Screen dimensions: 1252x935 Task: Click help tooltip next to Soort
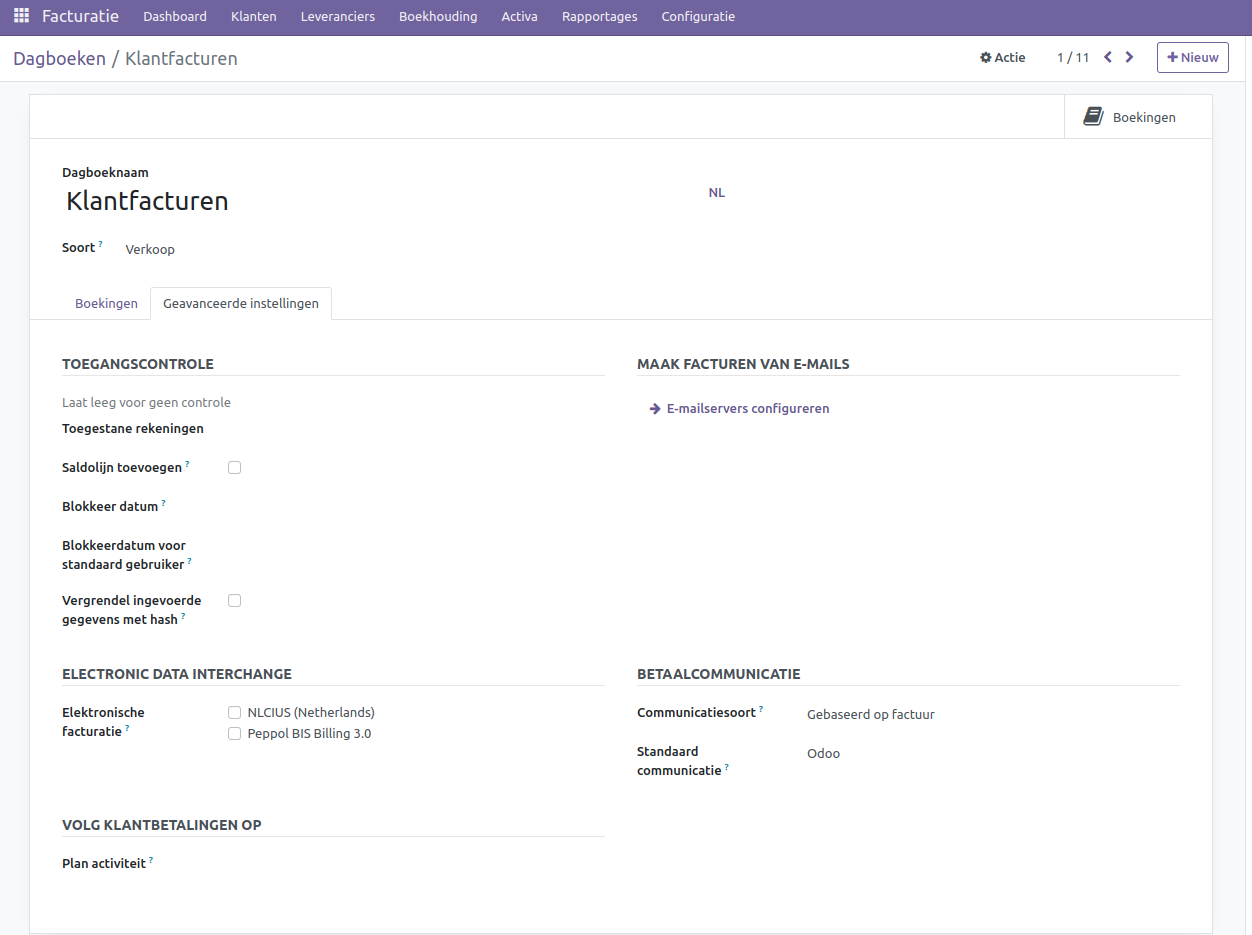coord(100,244)
